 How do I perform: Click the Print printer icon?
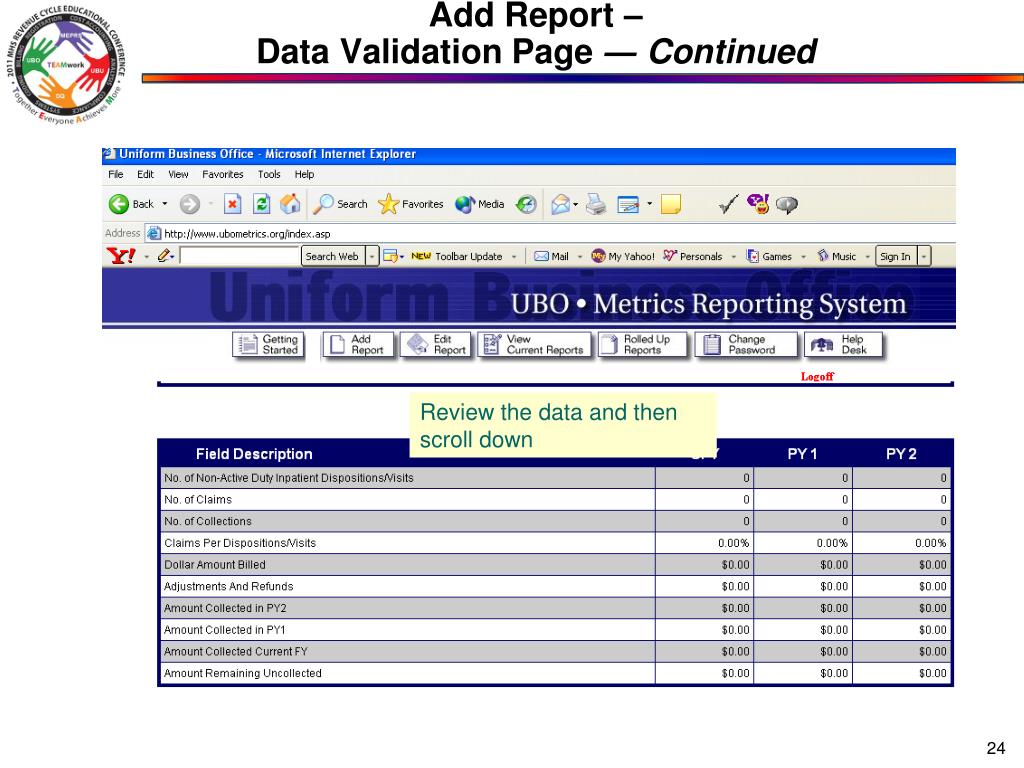click(x=596, y=204)
